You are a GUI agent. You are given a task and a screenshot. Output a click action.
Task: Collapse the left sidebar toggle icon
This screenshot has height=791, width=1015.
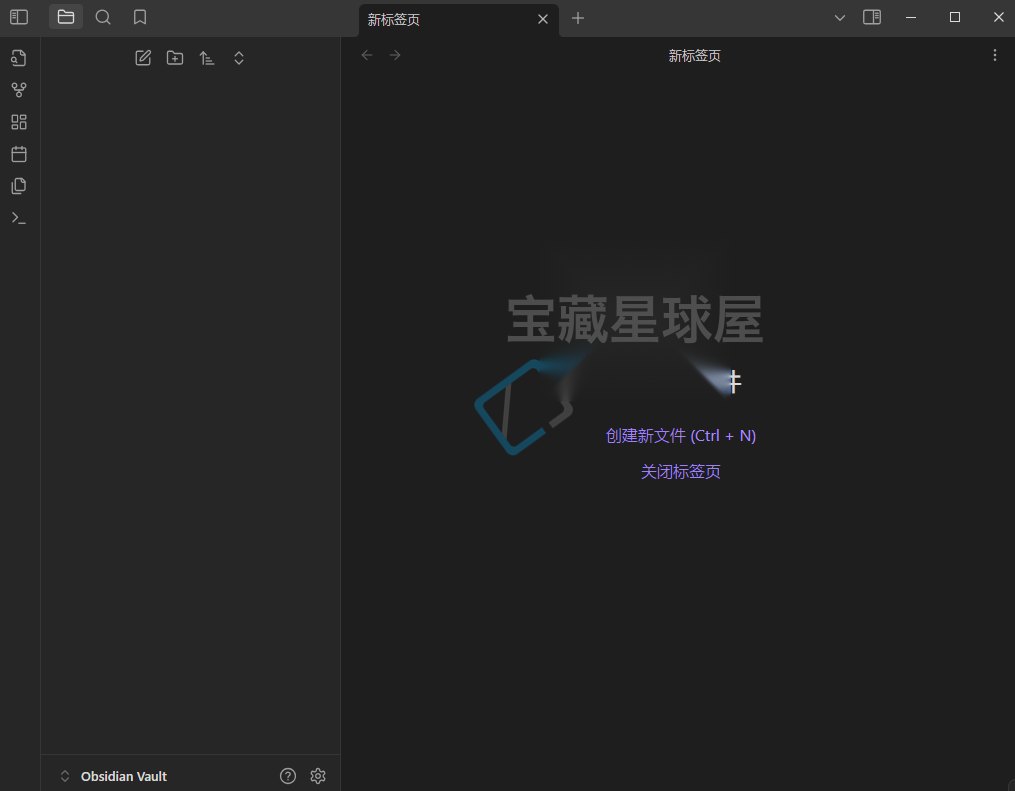[x=19, y=17]
